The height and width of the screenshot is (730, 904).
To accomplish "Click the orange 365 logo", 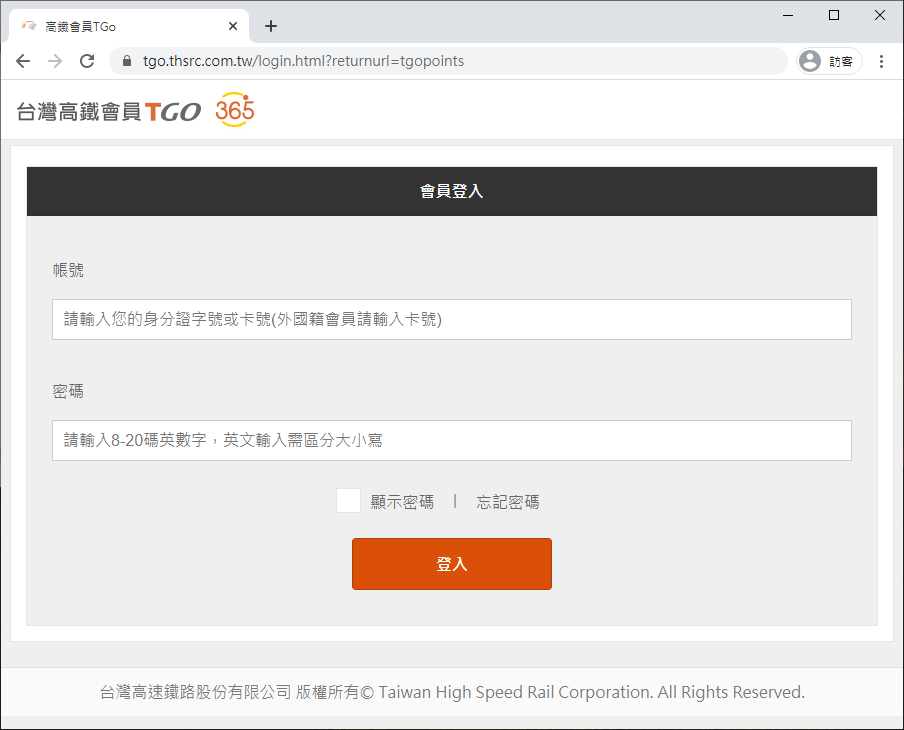I will click(235, 110).
